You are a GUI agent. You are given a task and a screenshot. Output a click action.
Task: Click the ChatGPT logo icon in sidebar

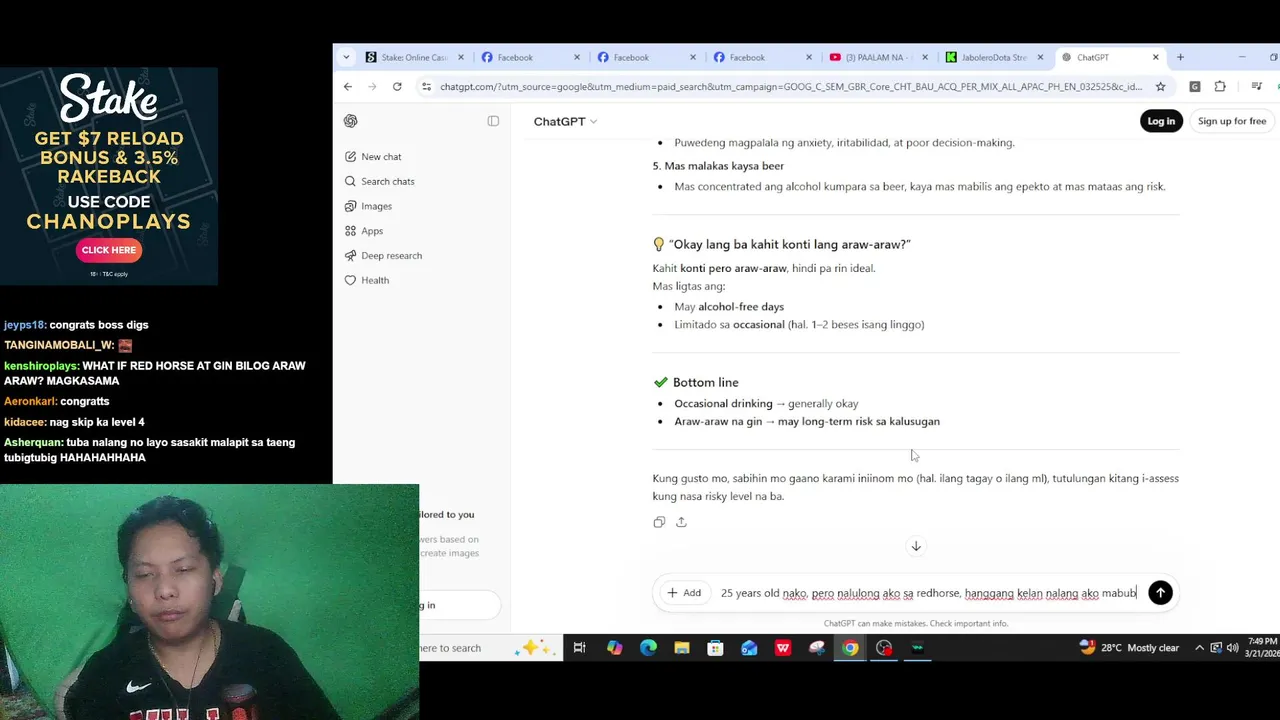tap(350, 121)
